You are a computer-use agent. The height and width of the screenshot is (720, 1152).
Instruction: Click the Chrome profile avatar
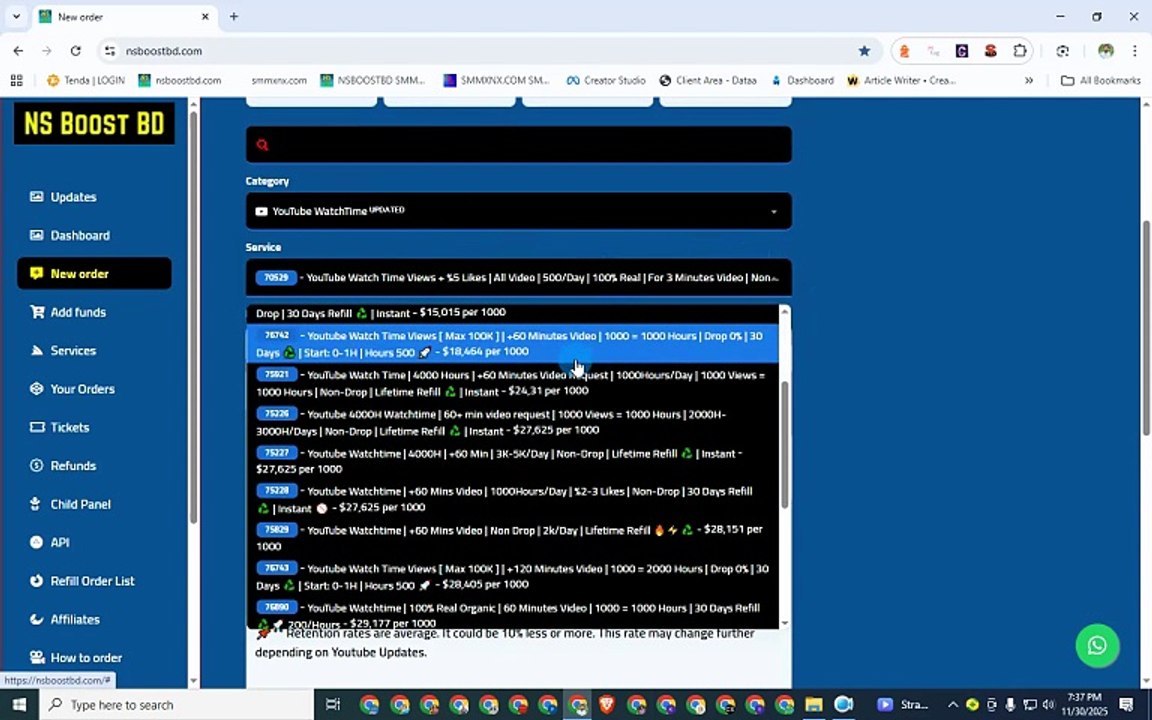(1106, 51)
